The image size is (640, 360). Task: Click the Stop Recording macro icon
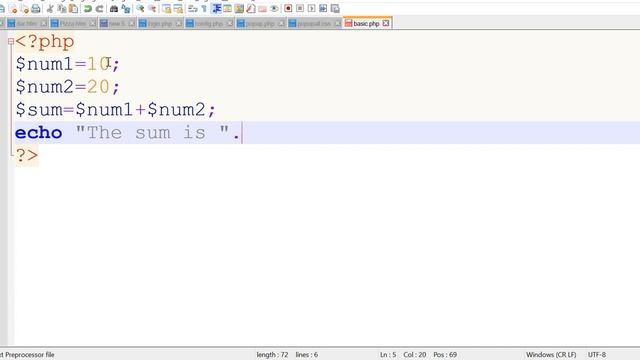point(300,9)
